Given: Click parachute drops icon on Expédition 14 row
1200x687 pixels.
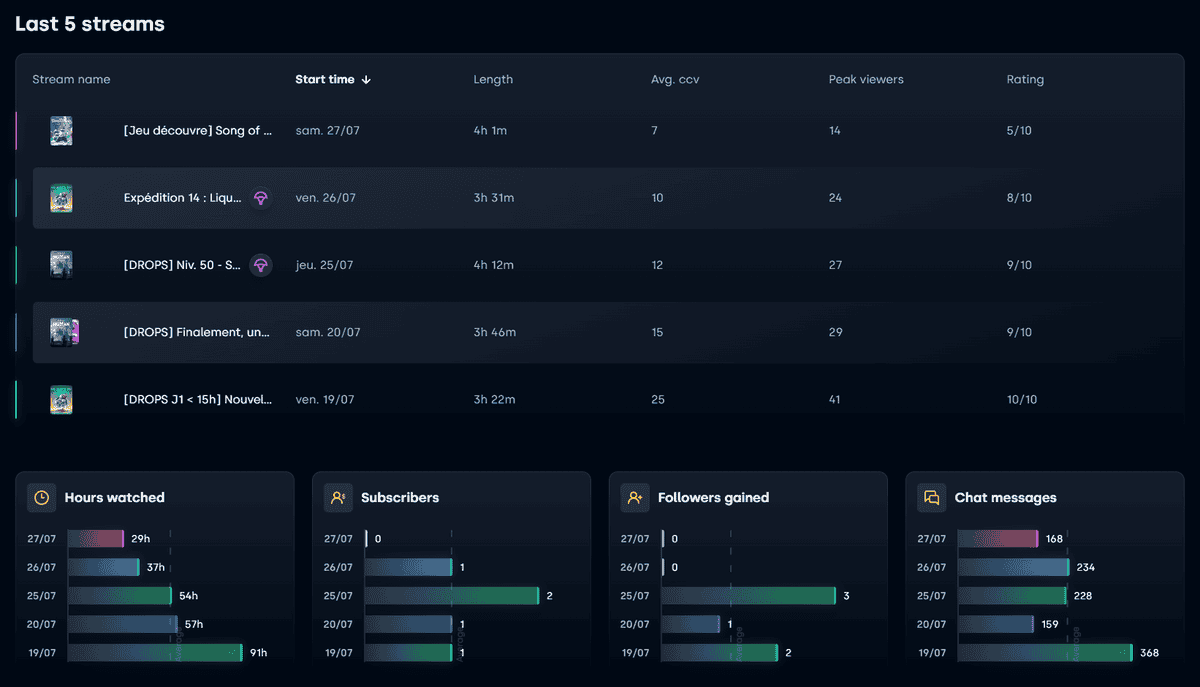Looking at the screenshot, I should click(x=260, y=198).
